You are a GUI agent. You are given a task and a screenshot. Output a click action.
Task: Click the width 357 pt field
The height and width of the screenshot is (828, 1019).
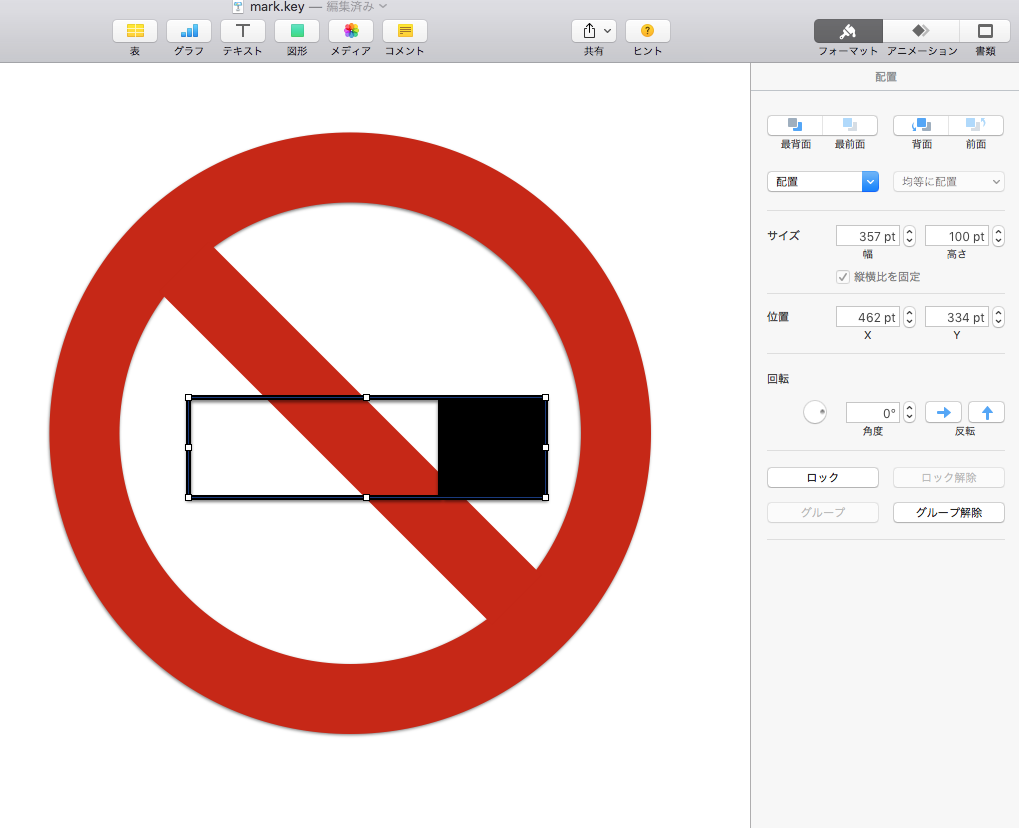click(x=868, y=236)
